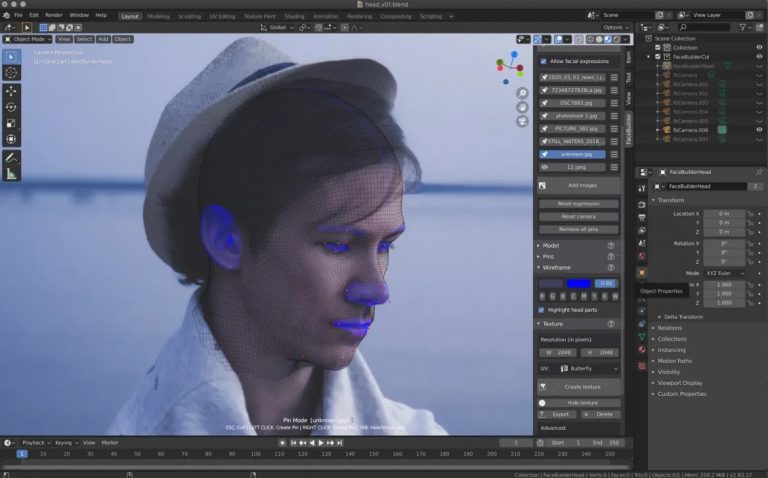This screenshot has height=478, width=768.
Task: Open the File menu
Action: 18,15
